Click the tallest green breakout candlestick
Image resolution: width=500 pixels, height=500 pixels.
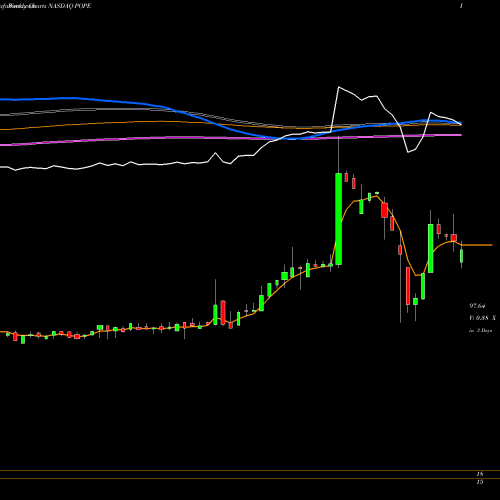[x=339, y=219]
